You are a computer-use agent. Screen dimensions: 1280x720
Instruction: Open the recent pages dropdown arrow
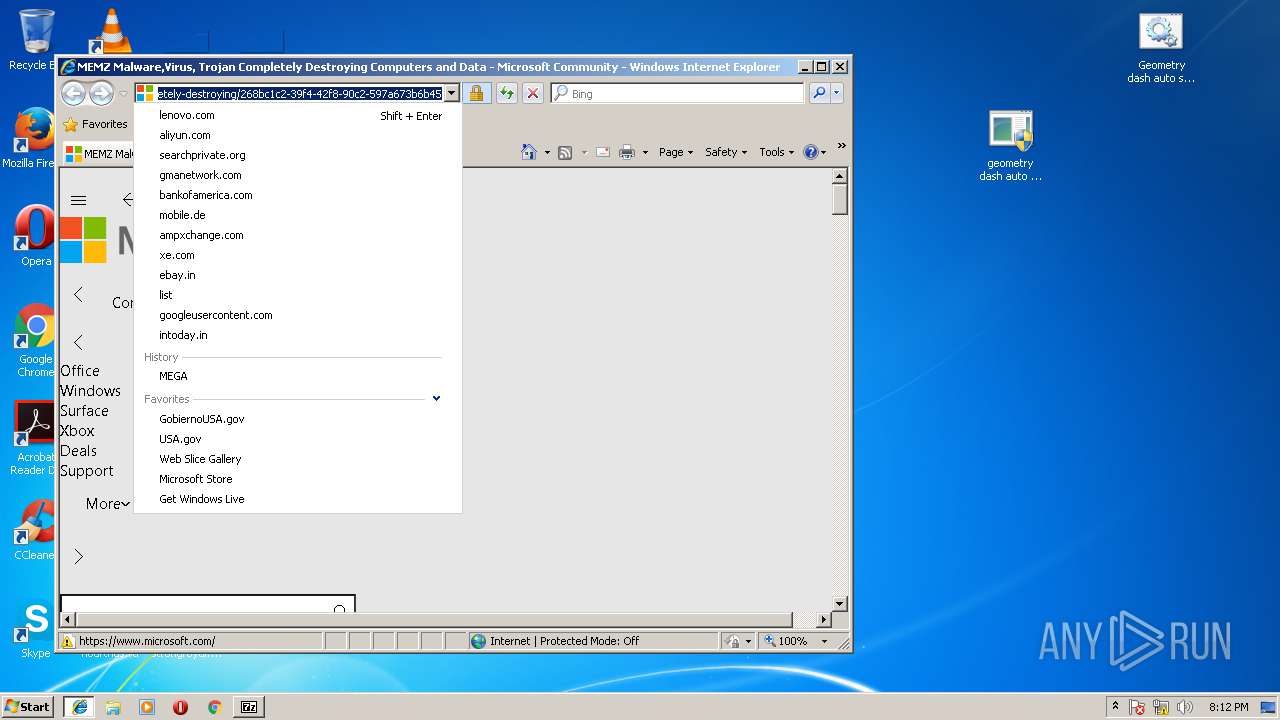click(x=123, y=94)
